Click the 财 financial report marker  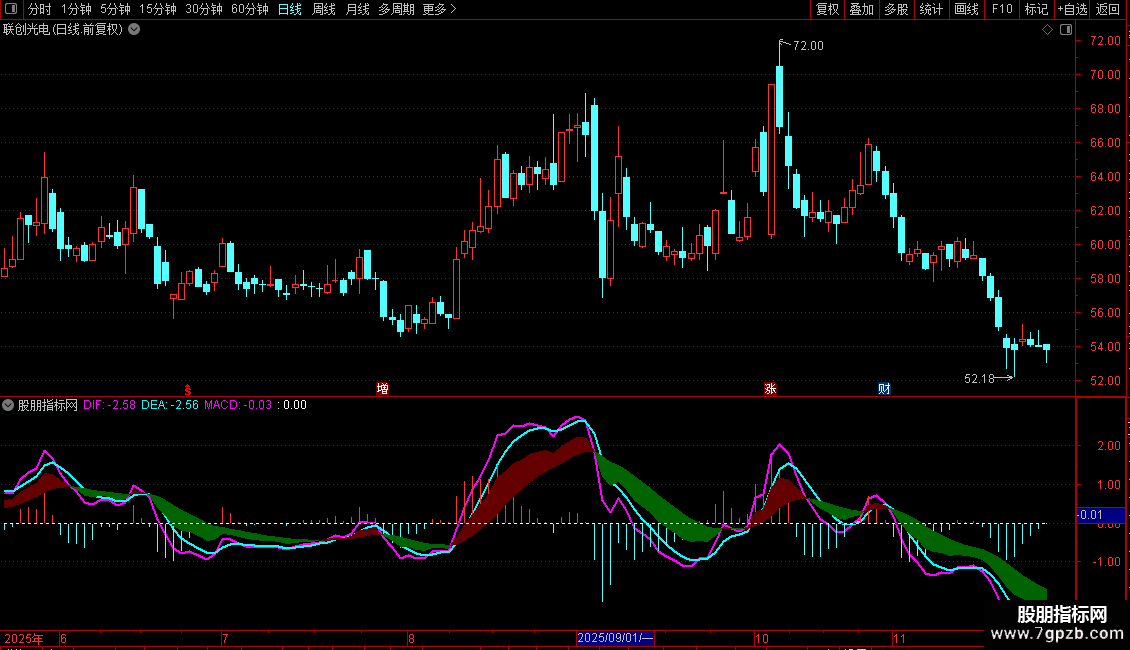pyautogui.click(x=884, y=389)
